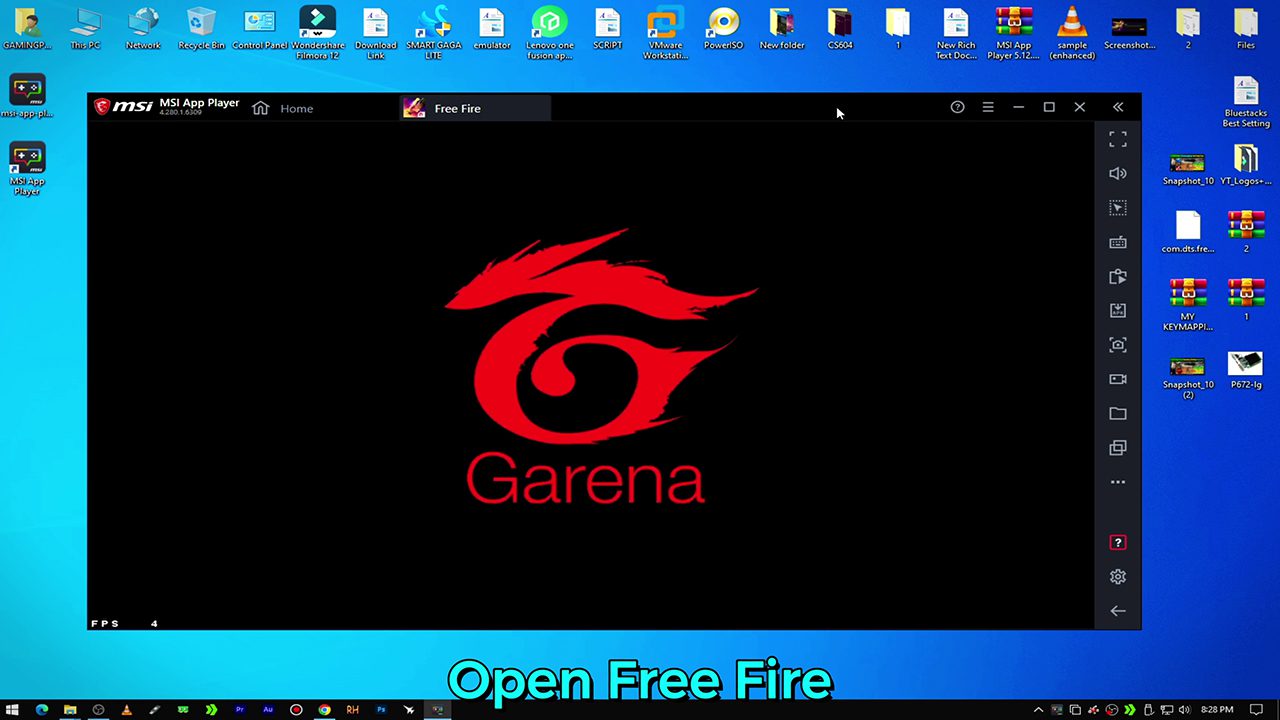Image resolution: width=1280 pixels, height=720 pixels.
Task: Open the red help icon in sidebar
Action: 1118,542
